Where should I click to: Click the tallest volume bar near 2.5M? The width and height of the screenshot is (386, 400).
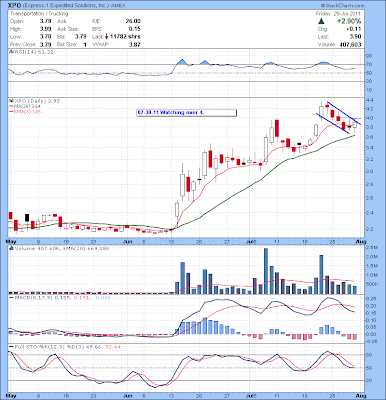[x=266, y=271]
